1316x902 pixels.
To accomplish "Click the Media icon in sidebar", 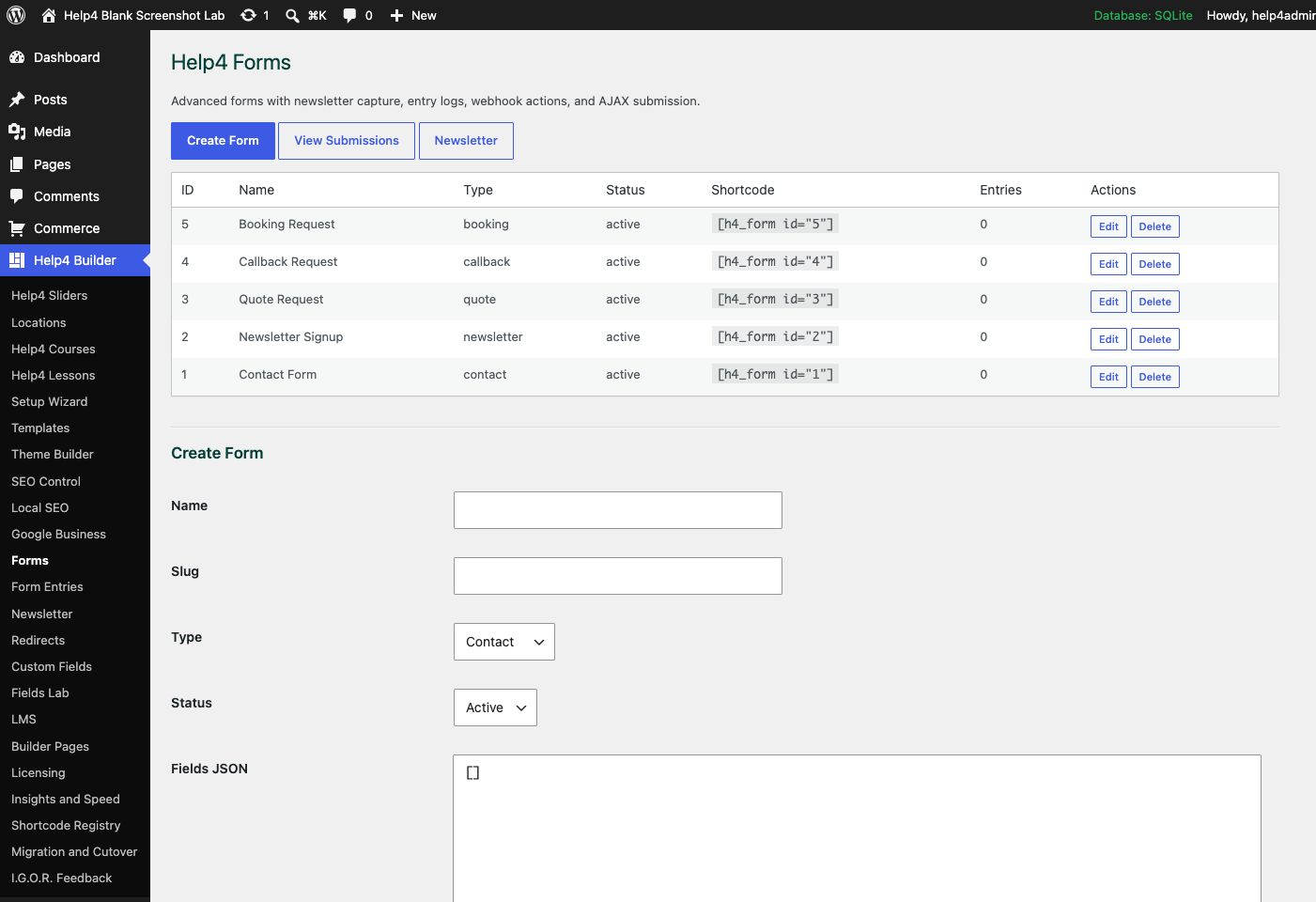I will pyautogui.click(x=17, y=132).
